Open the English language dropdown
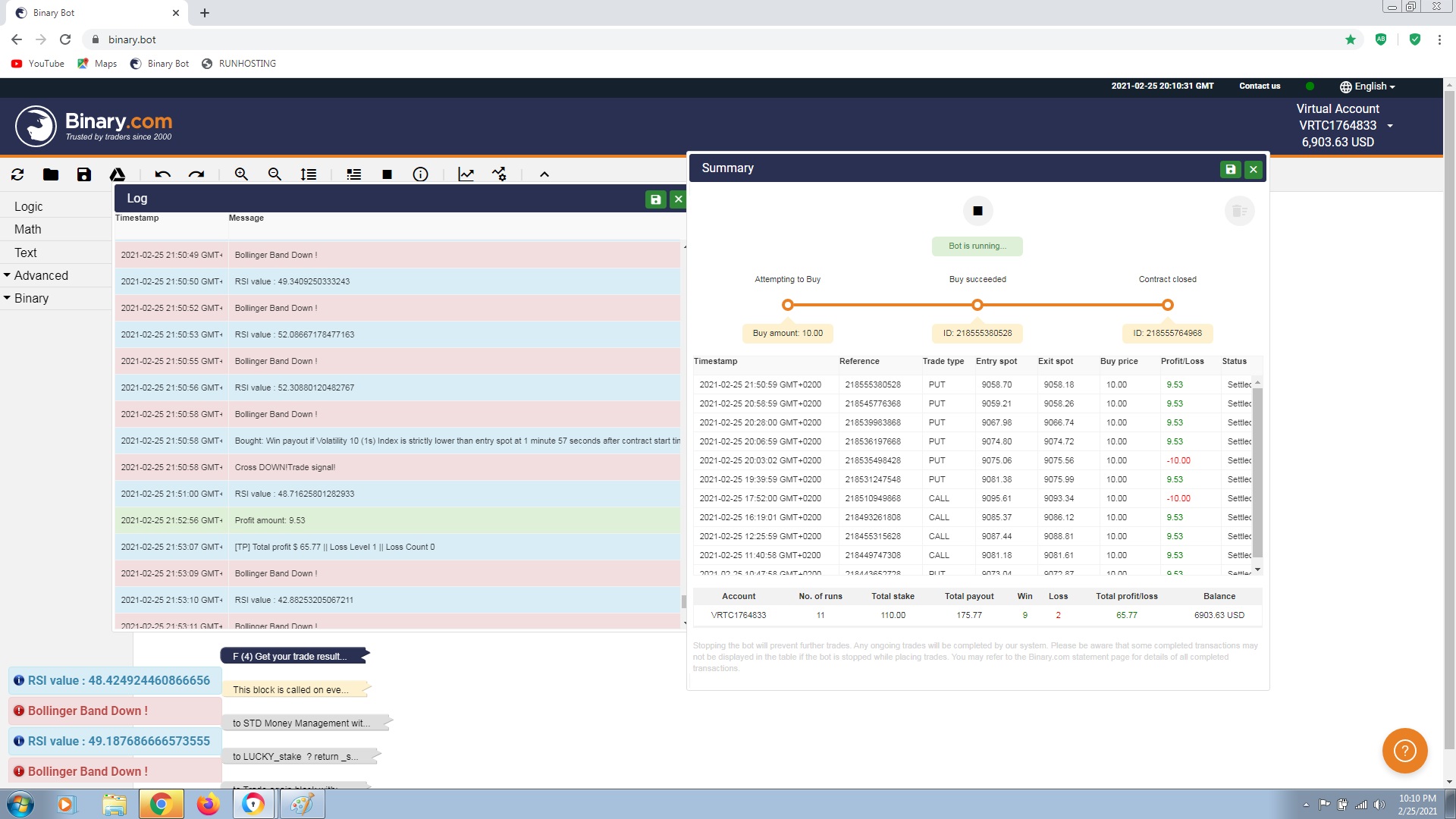1456x819 pixels. (x=1367, y=86)
